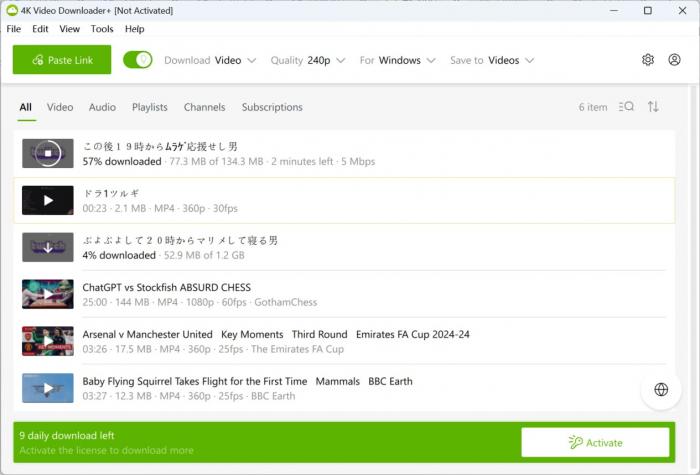
Task: Switch to the Audio tab
Action: point(102,107)
